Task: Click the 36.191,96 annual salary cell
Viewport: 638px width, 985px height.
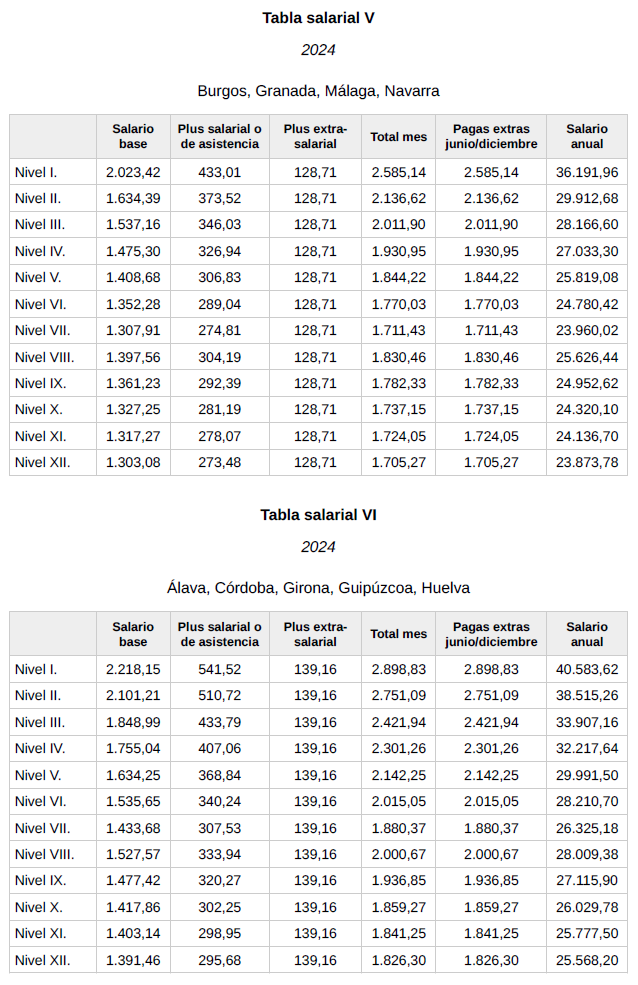Action: point(586,172)
